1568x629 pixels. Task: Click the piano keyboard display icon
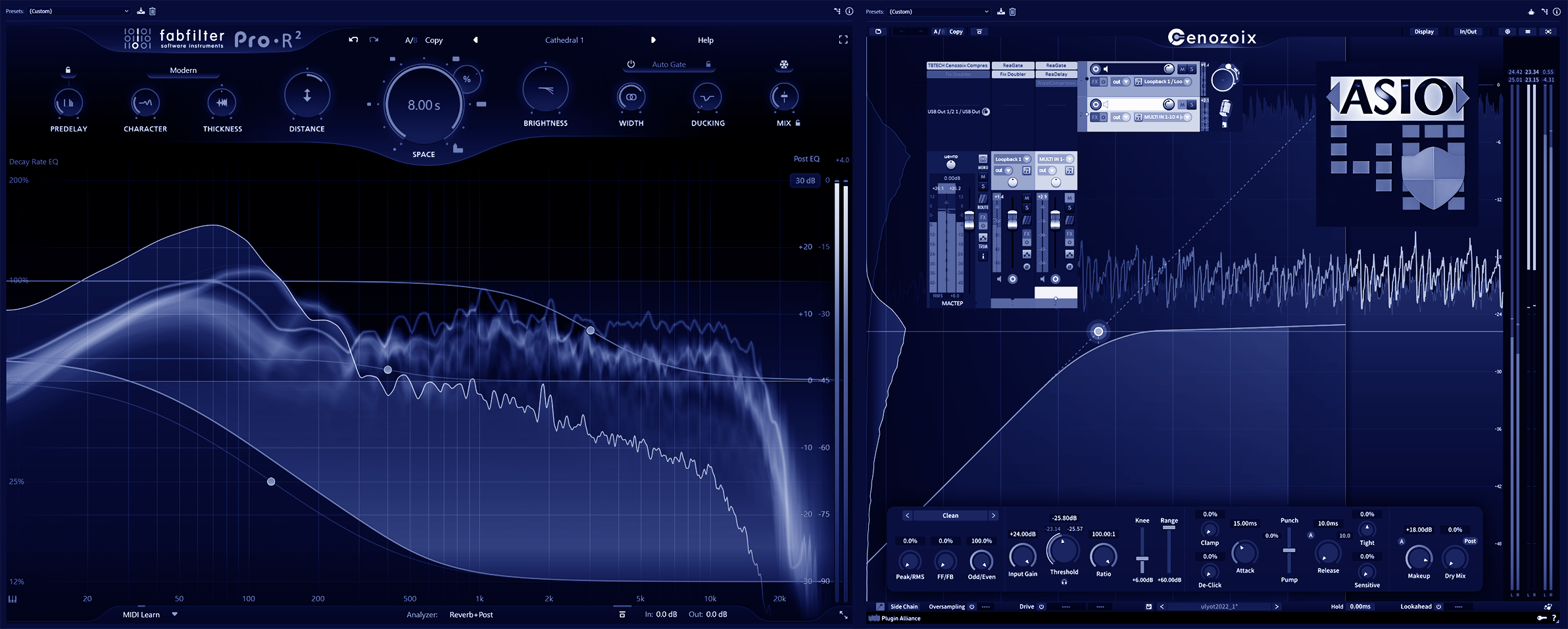(x=12, y=599)
